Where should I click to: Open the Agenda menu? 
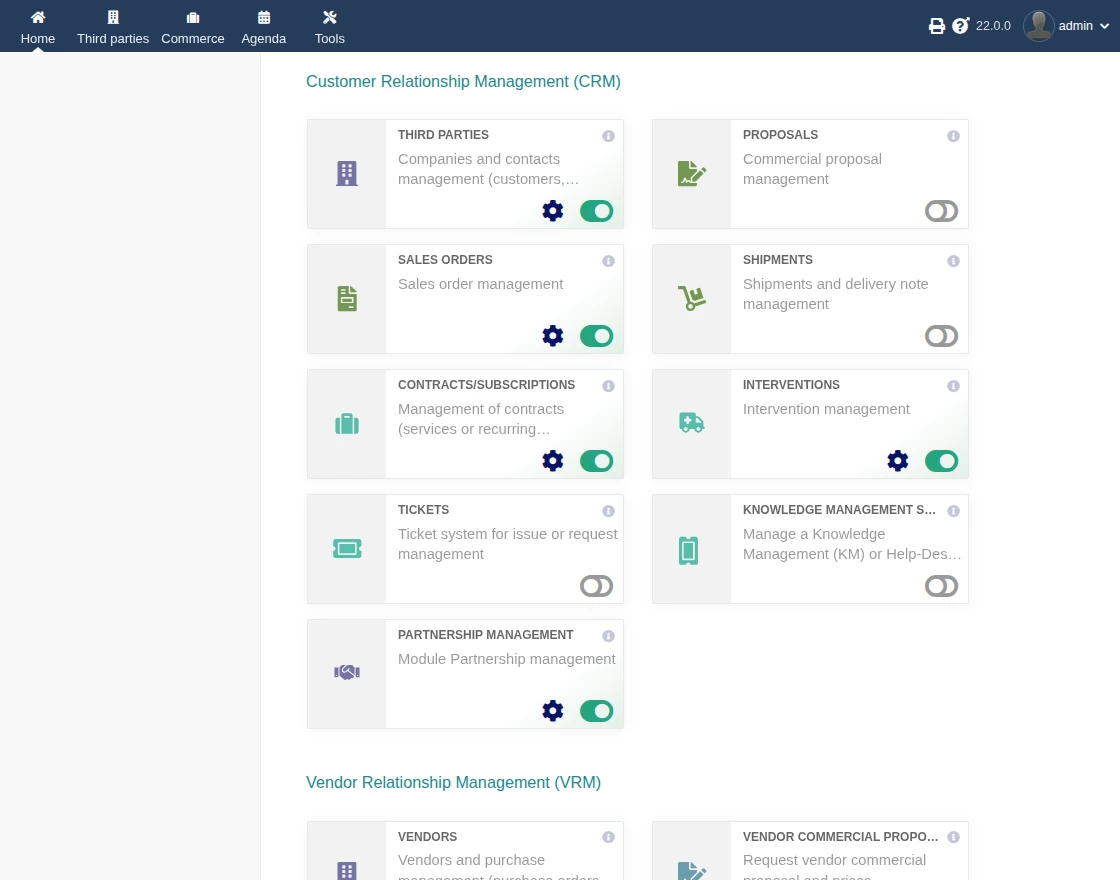click(x=263, y=26)
